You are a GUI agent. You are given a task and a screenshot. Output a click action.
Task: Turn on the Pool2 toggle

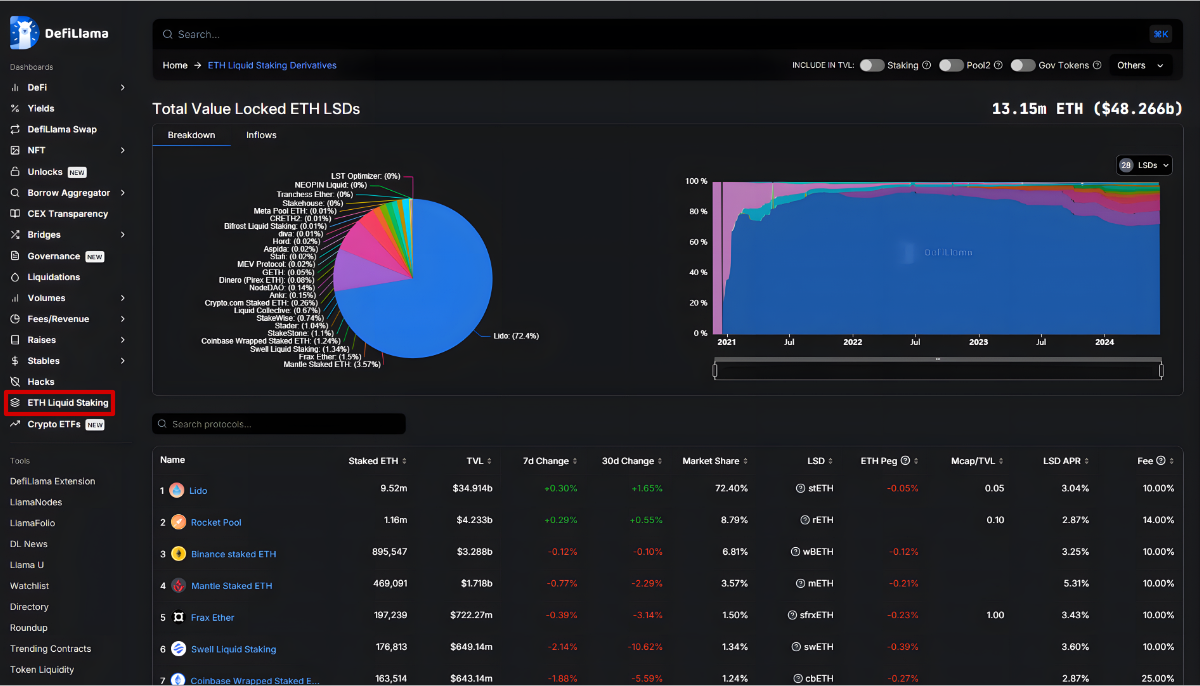point(950,64)
